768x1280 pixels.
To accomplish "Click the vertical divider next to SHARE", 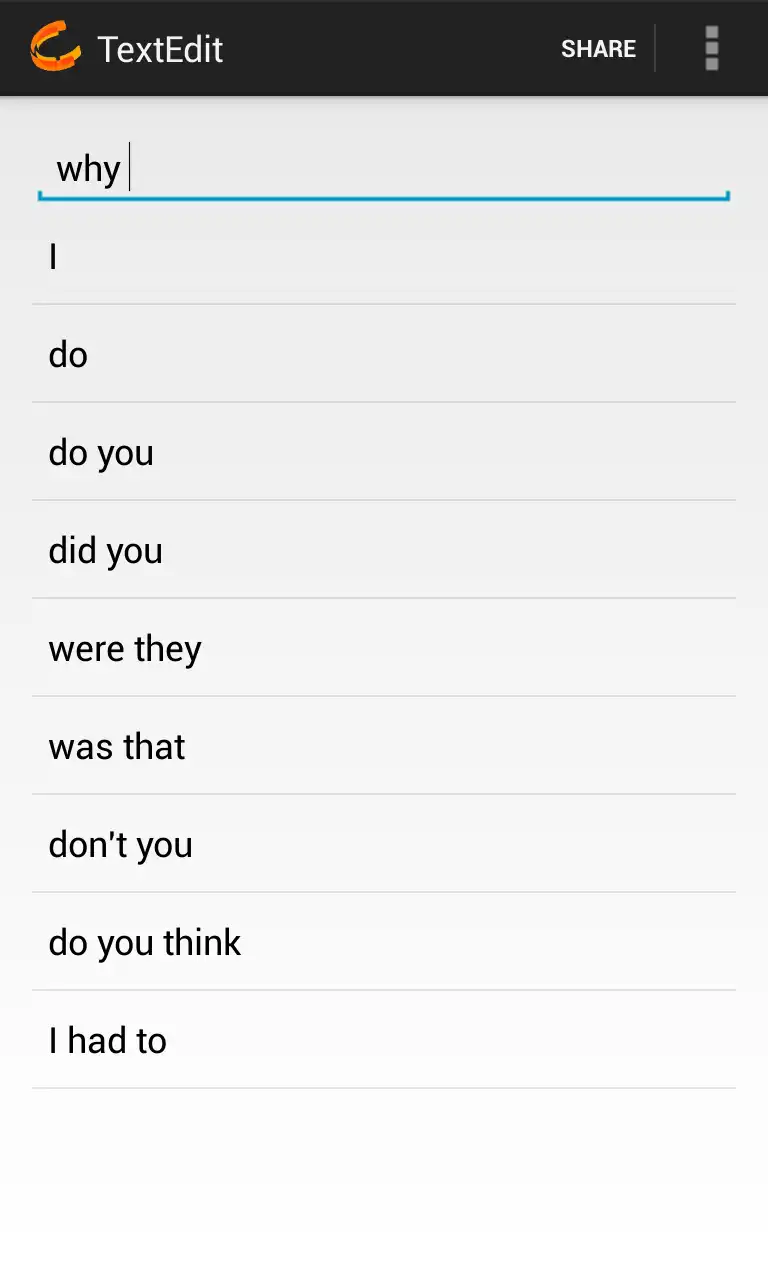I will pos(655,48).
